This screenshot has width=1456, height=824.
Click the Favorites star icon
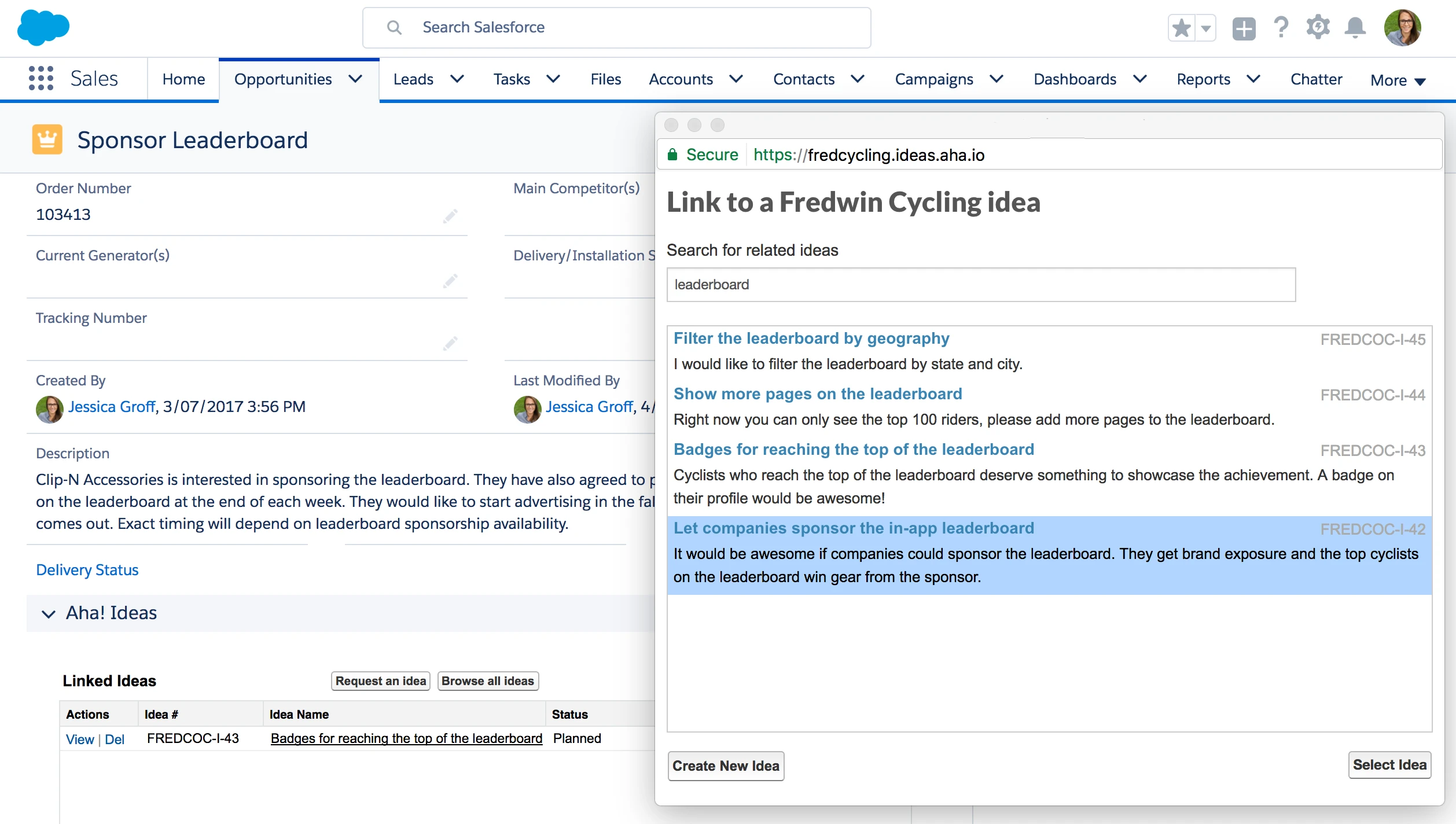pos(1182,28)
